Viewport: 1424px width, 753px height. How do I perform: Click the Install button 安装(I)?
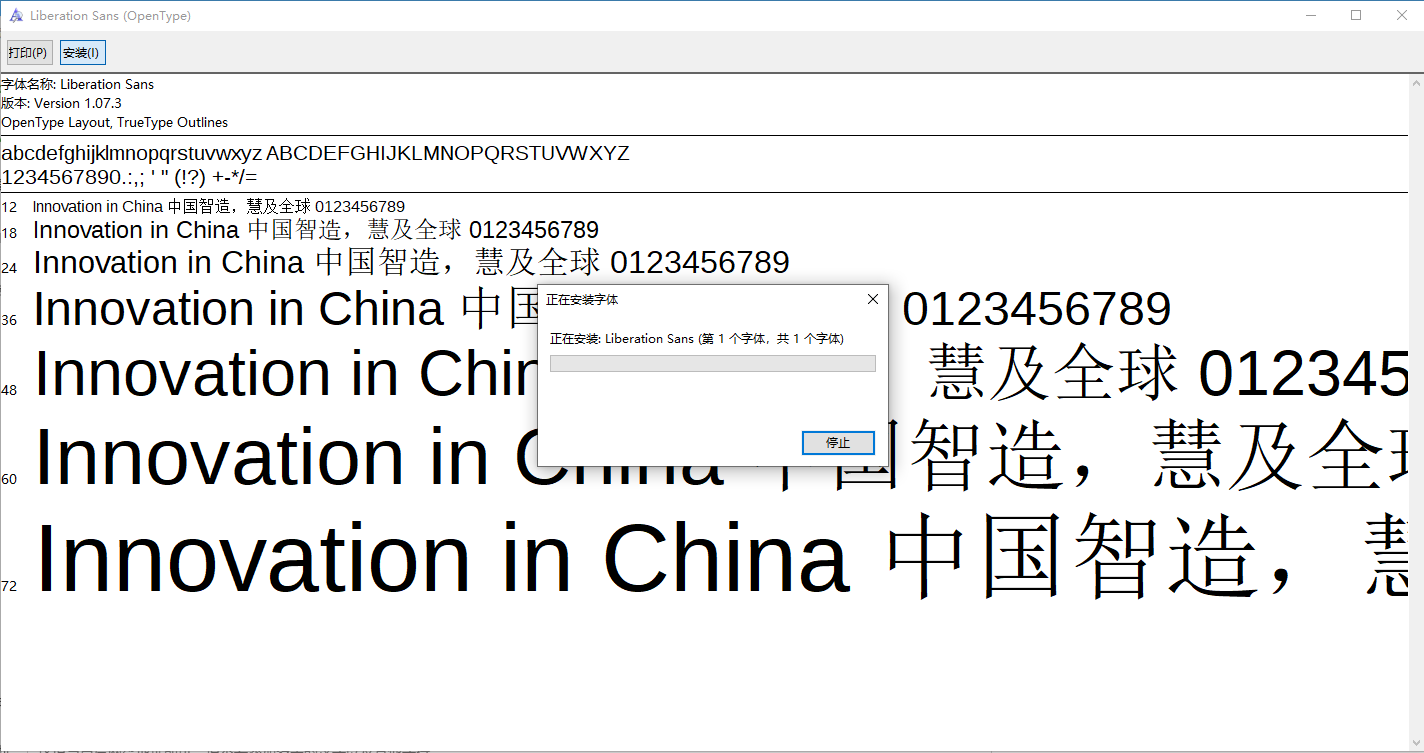pyautogui.click(x=82, y=53)
